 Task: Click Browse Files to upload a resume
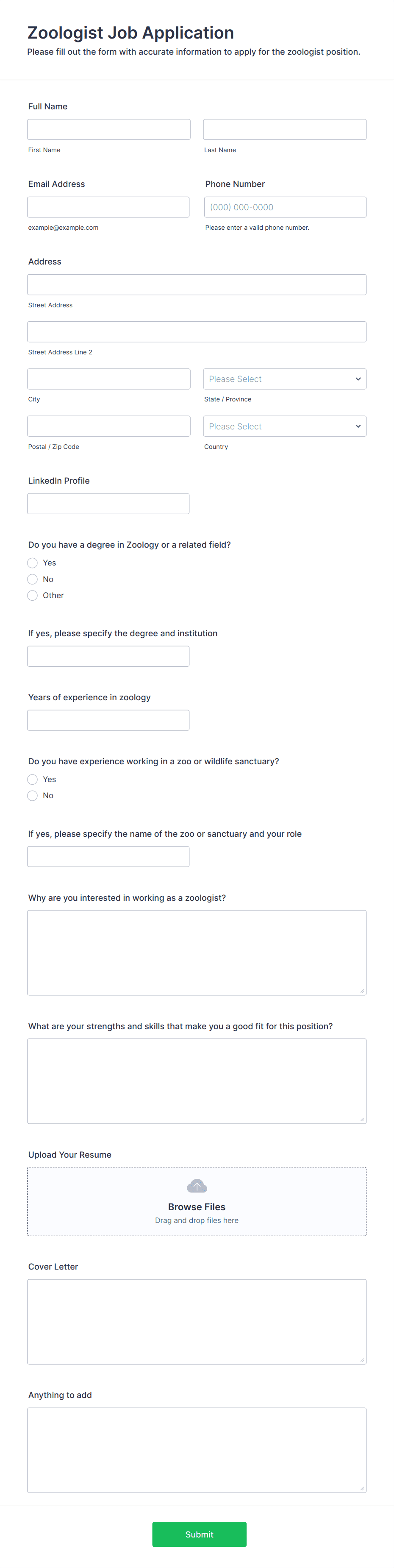(197, 1206)
